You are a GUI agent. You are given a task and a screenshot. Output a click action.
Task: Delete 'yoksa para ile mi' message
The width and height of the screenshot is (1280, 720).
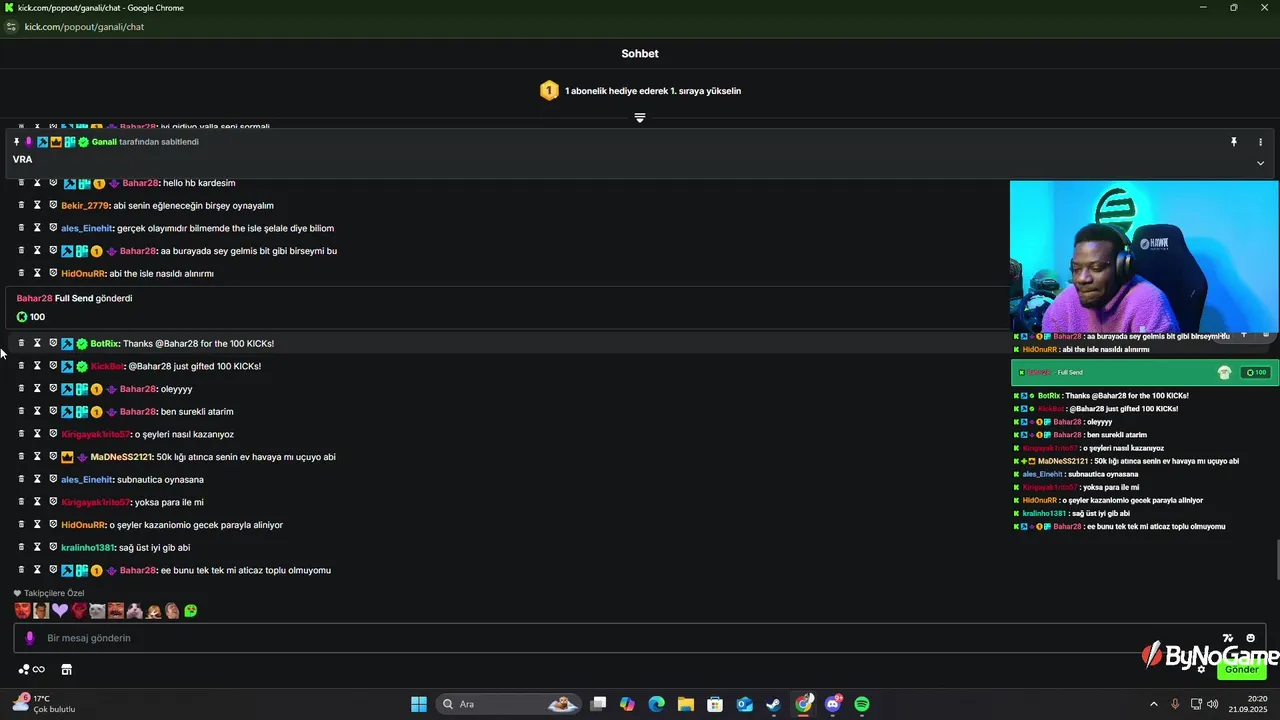21,502
